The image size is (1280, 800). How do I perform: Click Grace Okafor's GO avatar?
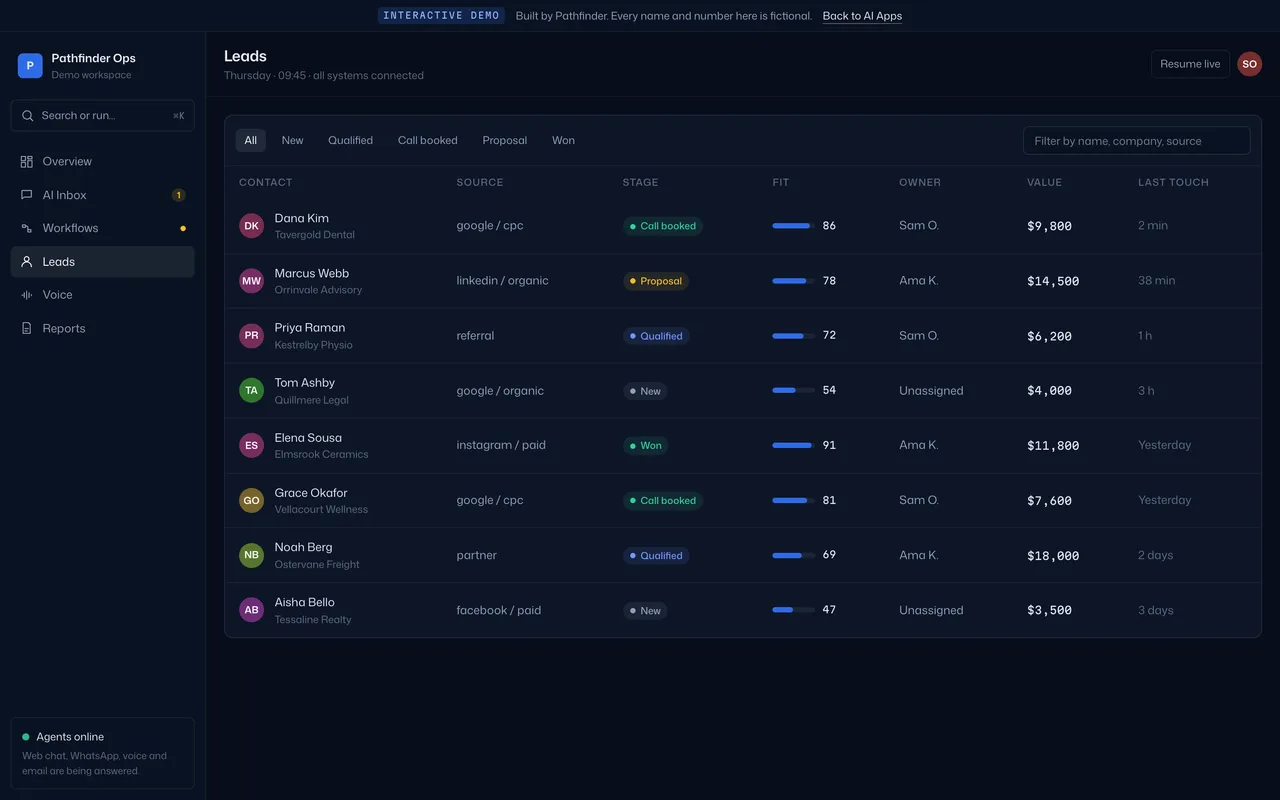pyautogui.click(x=251, y=500)
